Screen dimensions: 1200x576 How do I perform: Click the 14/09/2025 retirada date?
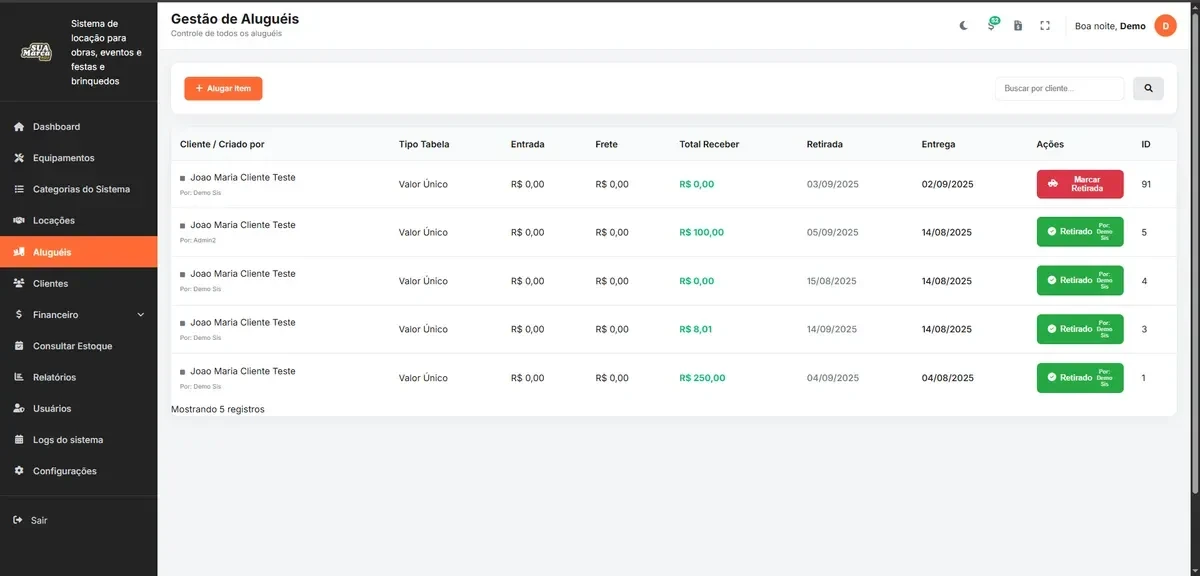click(832, 329)
